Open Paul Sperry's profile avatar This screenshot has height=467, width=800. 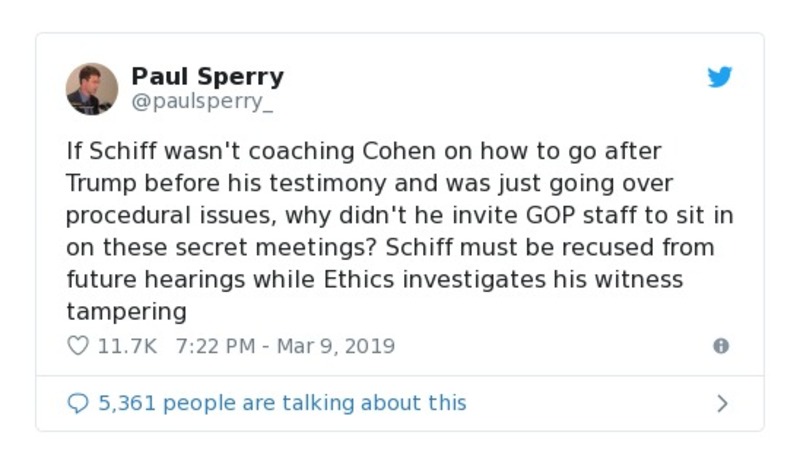pos(92,88)
